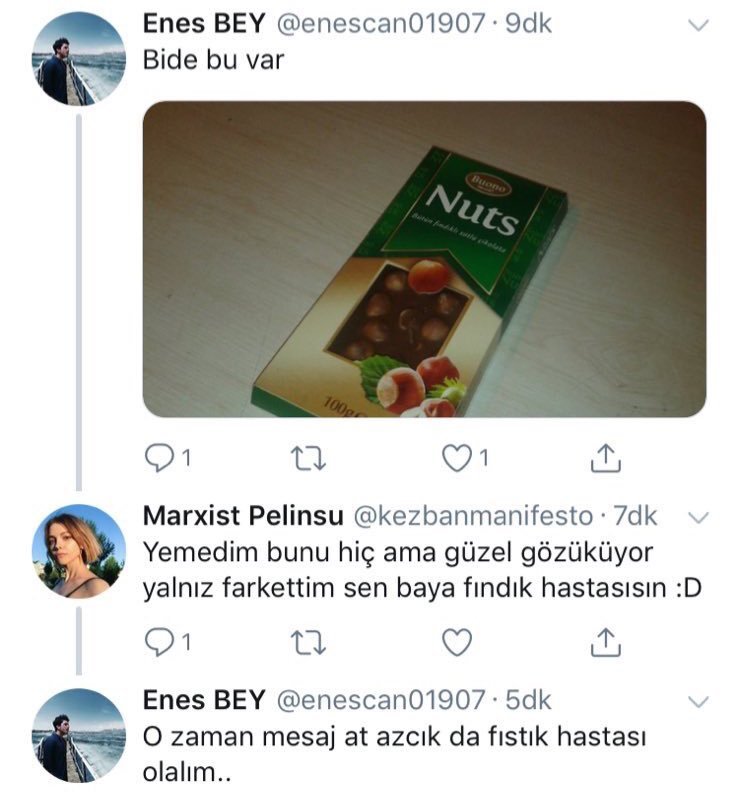Expand options chevron on Marxist Pelinsu tweet

click(699, 517)
